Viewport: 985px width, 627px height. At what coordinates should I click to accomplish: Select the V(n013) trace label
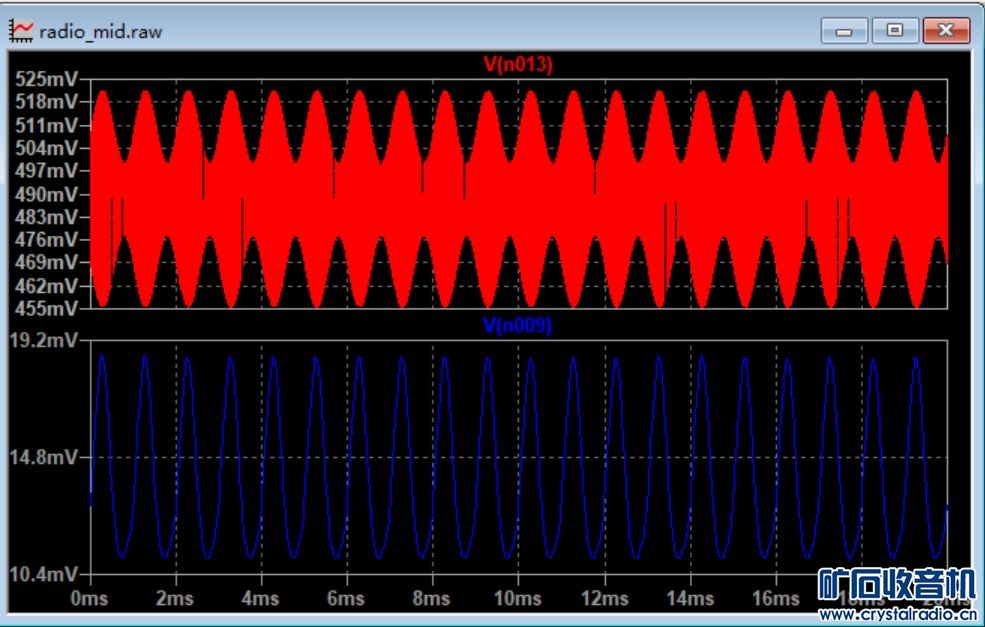(518, 65)
